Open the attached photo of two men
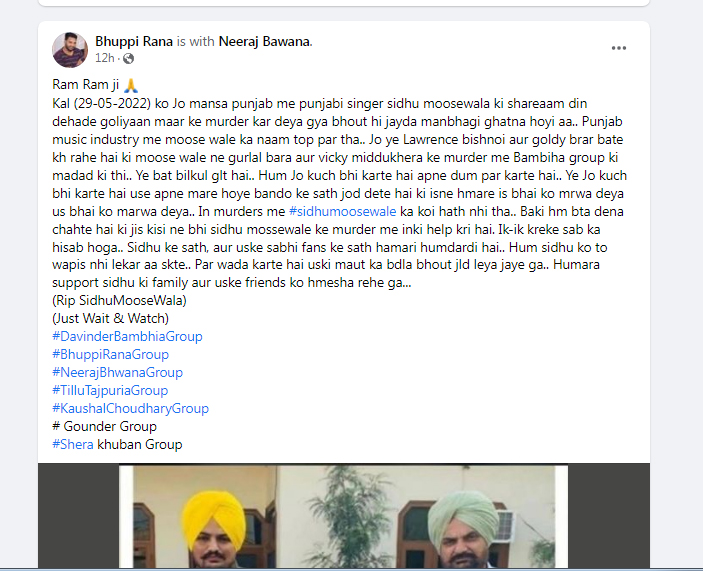 [x=343, y=517]
